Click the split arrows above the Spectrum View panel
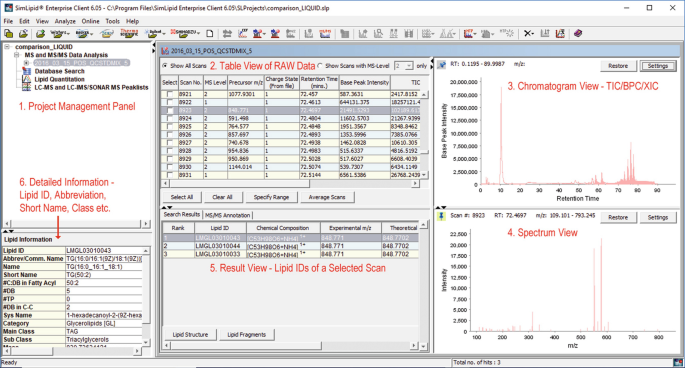Image resolution: width=685 pixels, height=368 pixels. coord(441,207)
